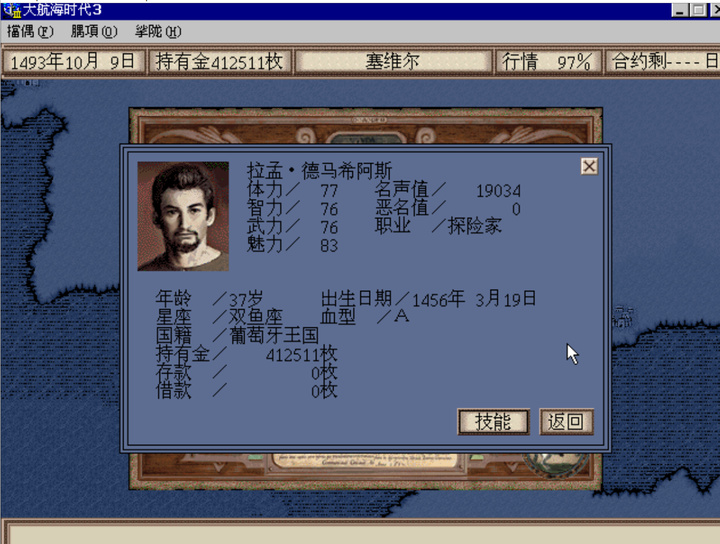Screen dimensions: 720x544
Task: Click the occupation 探险家 text
Action: [x=475, y=226]
